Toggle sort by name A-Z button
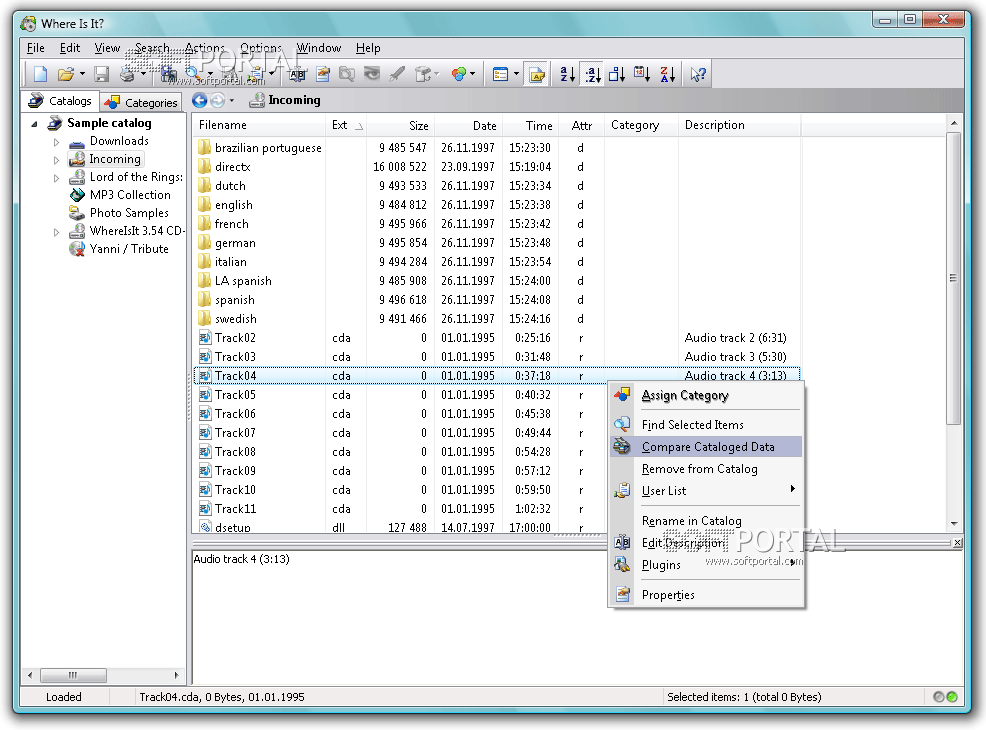This screenshot has height=730, width=986. 567,74
